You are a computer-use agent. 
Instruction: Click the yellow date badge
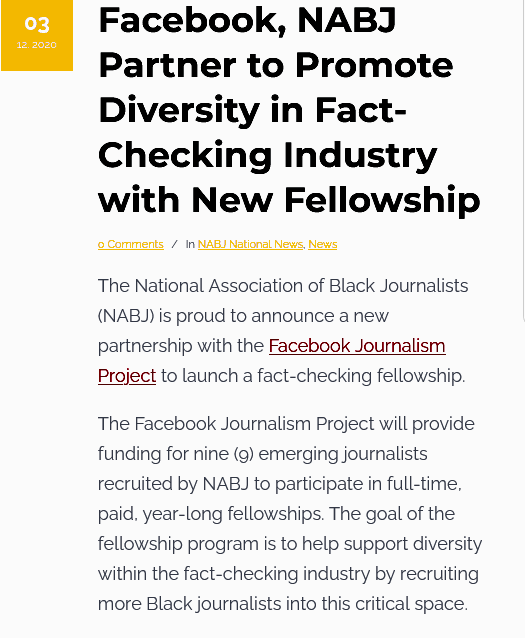[37, 35]
